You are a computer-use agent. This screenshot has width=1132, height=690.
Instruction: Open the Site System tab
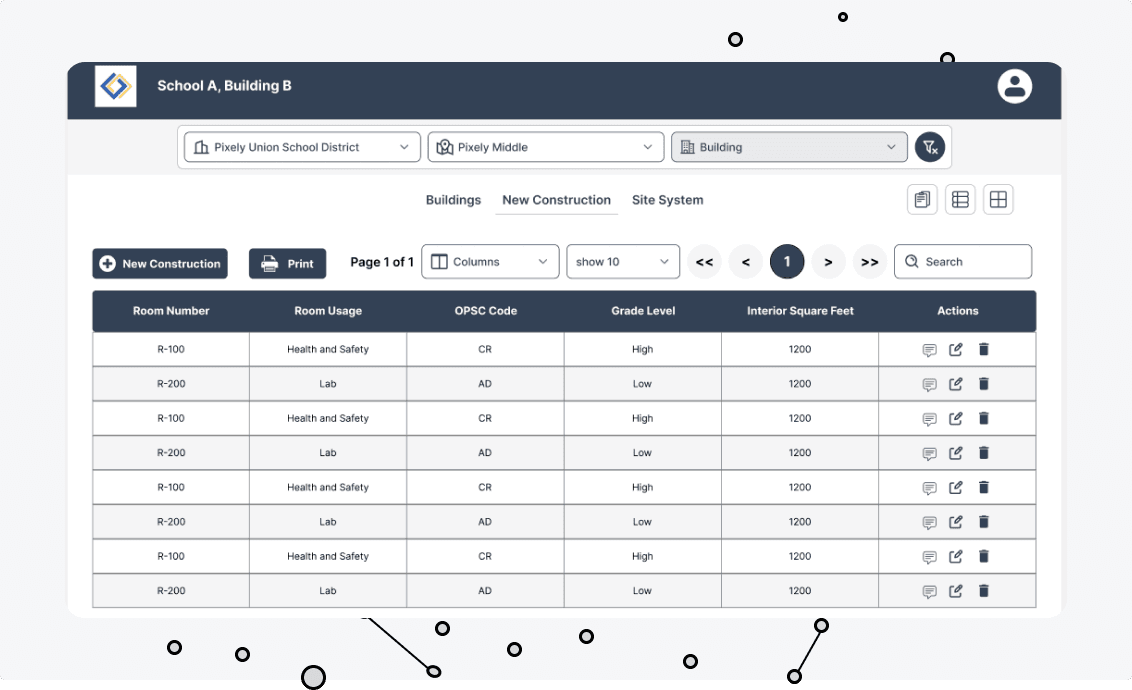(x=667, y=200)
